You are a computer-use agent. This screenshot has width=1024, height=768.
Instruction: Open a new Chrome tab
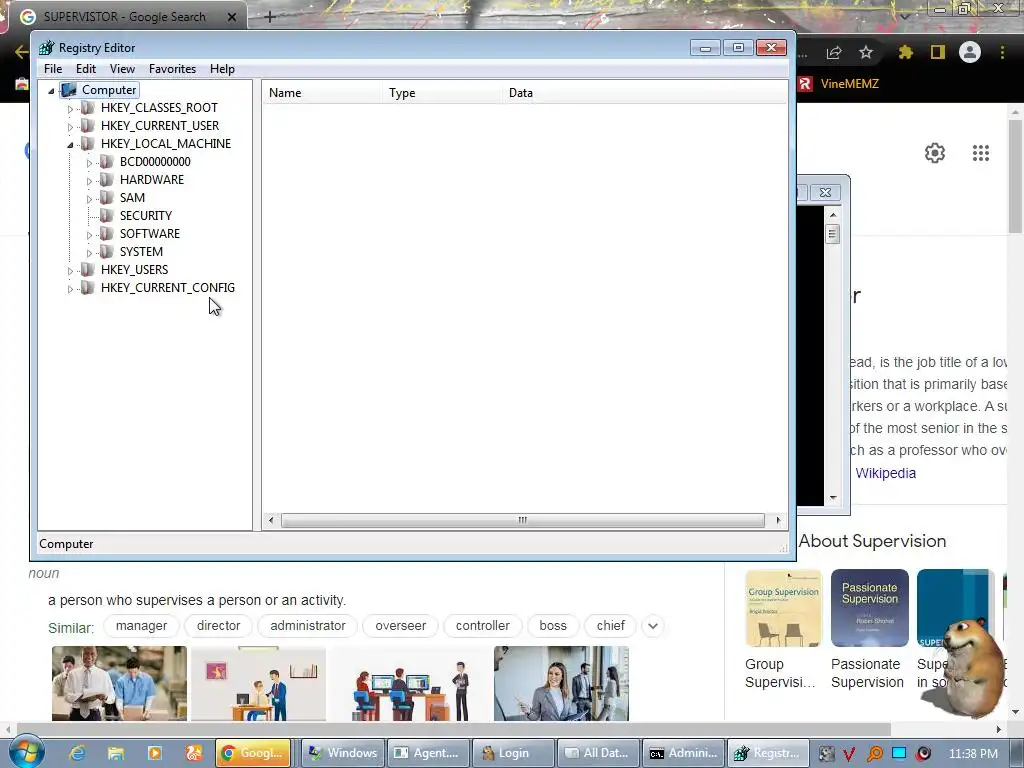tap(270, 17)
